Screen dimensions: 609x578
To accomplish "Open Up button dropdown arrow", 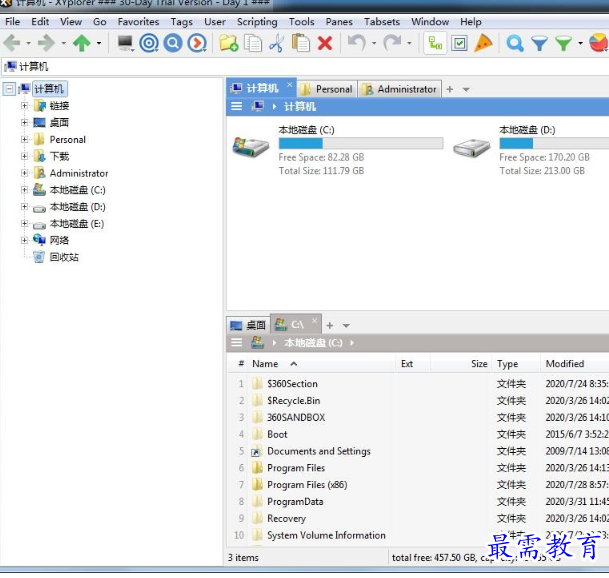I will click(99, 43).
